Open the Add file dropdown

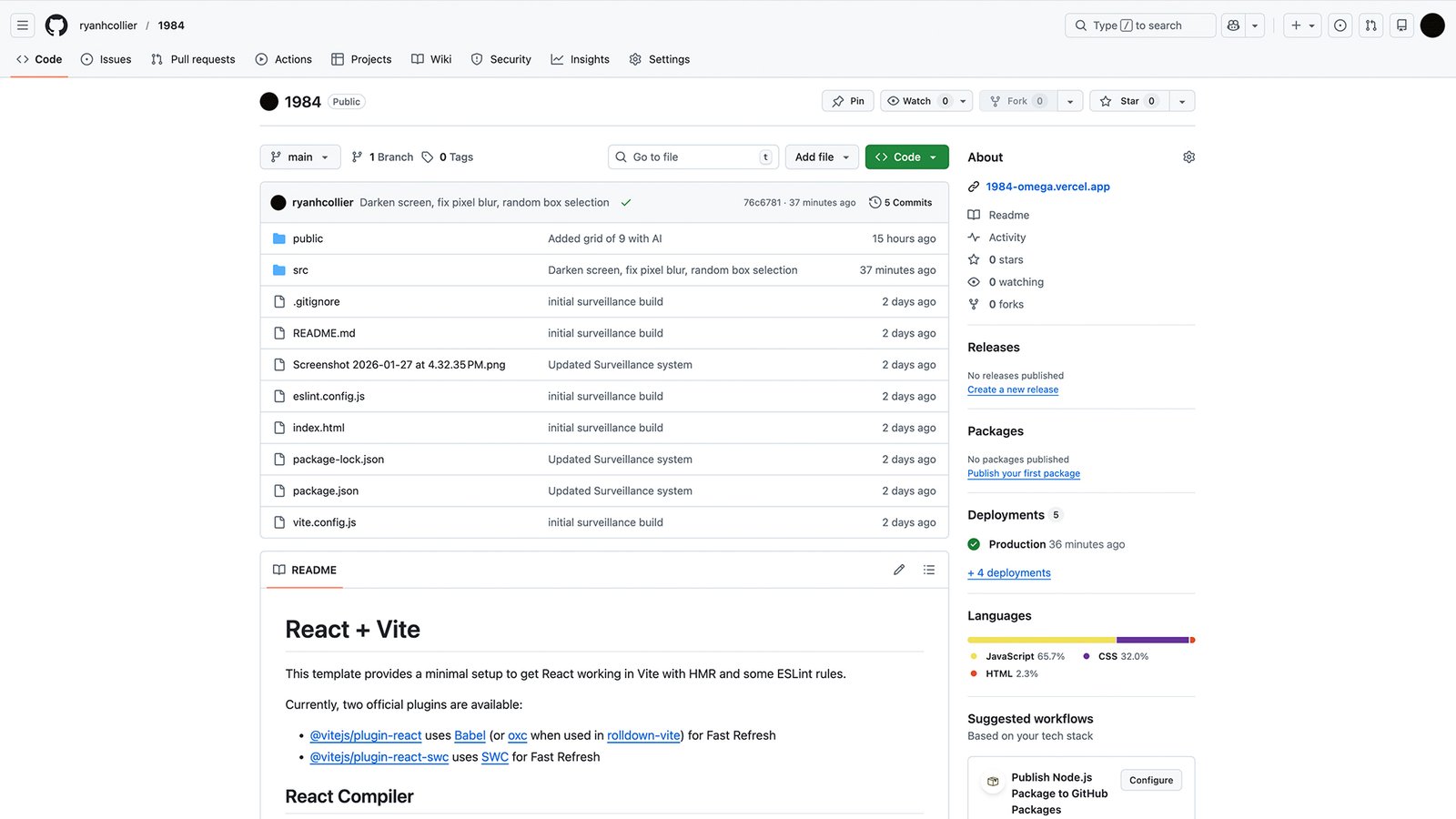822,157
